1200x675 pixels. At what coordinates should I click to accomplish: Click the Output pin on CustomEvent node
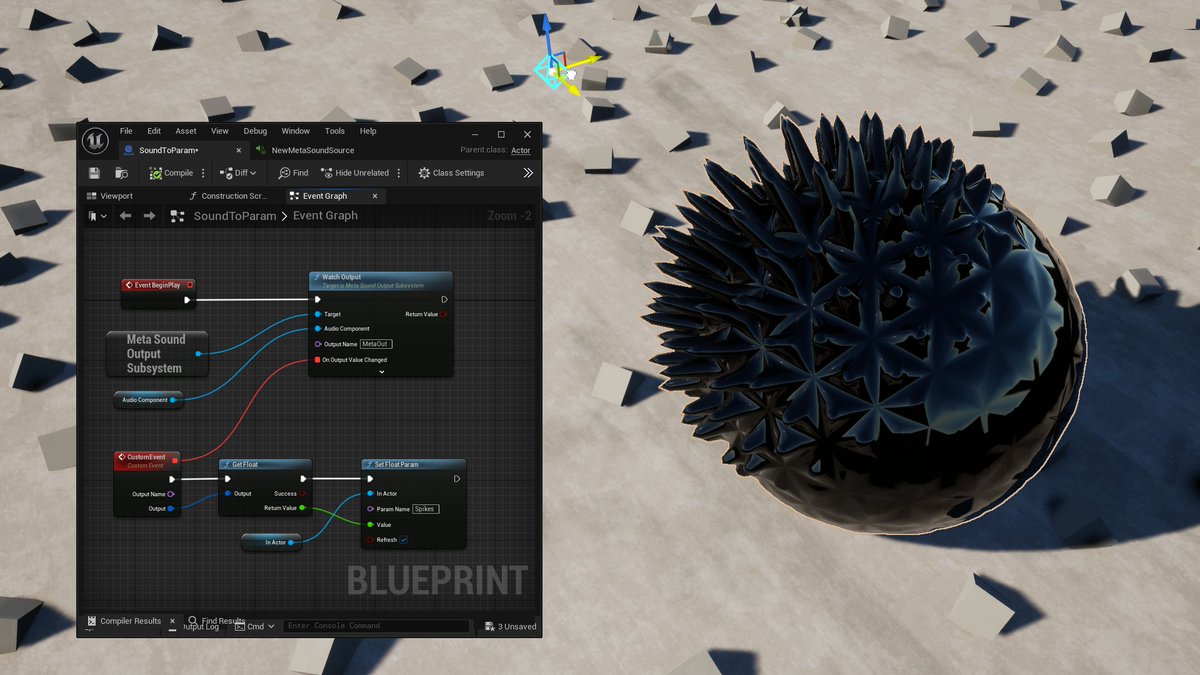(x=172, y=508)
